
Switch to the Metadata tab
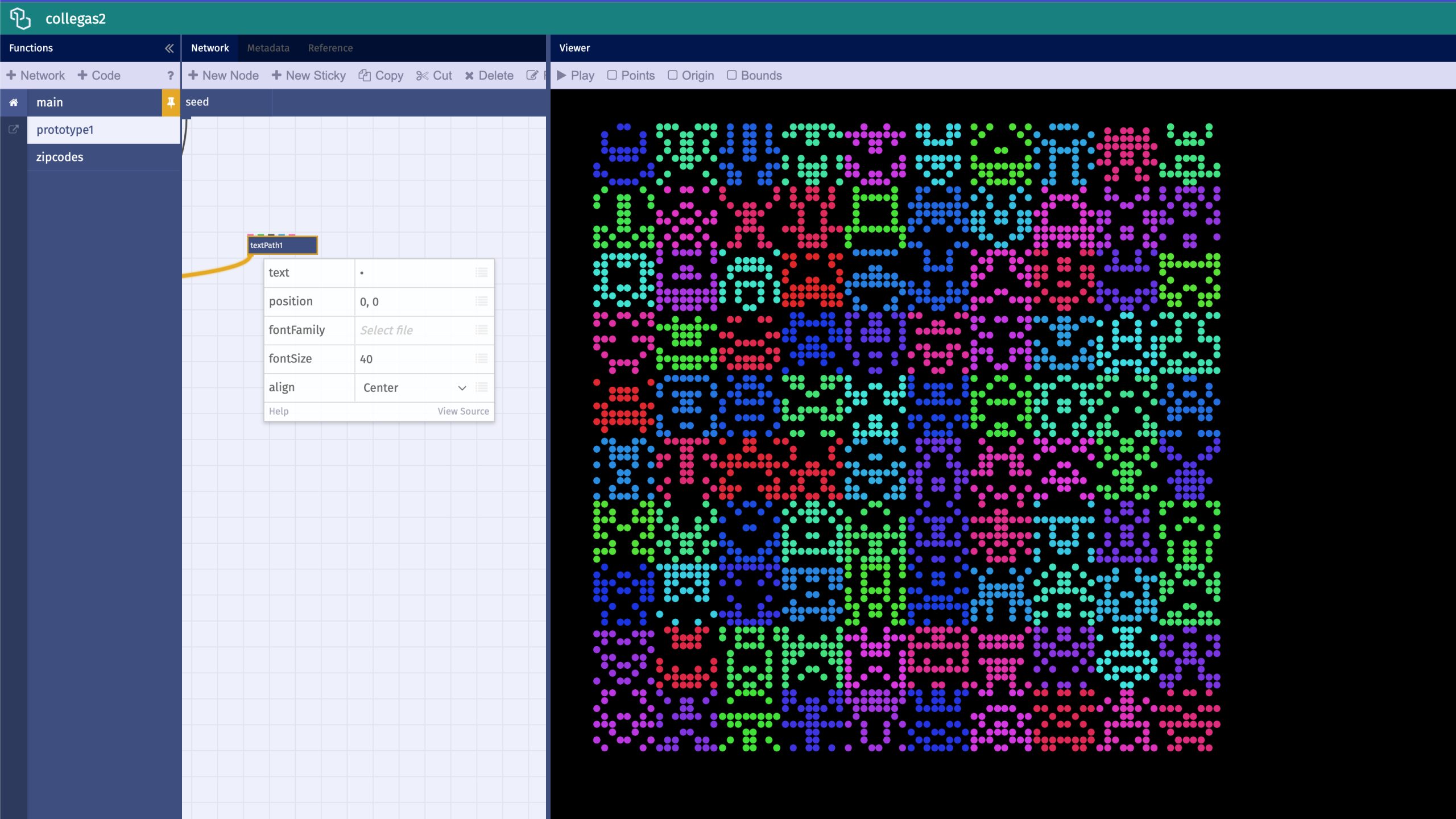coord(268,48)
